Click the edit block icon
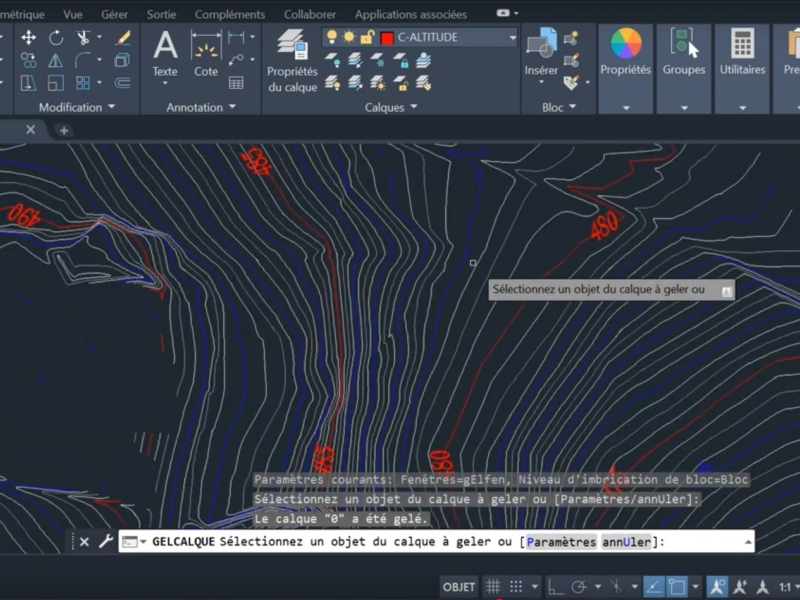800x600 pixels. click(571, 60)
